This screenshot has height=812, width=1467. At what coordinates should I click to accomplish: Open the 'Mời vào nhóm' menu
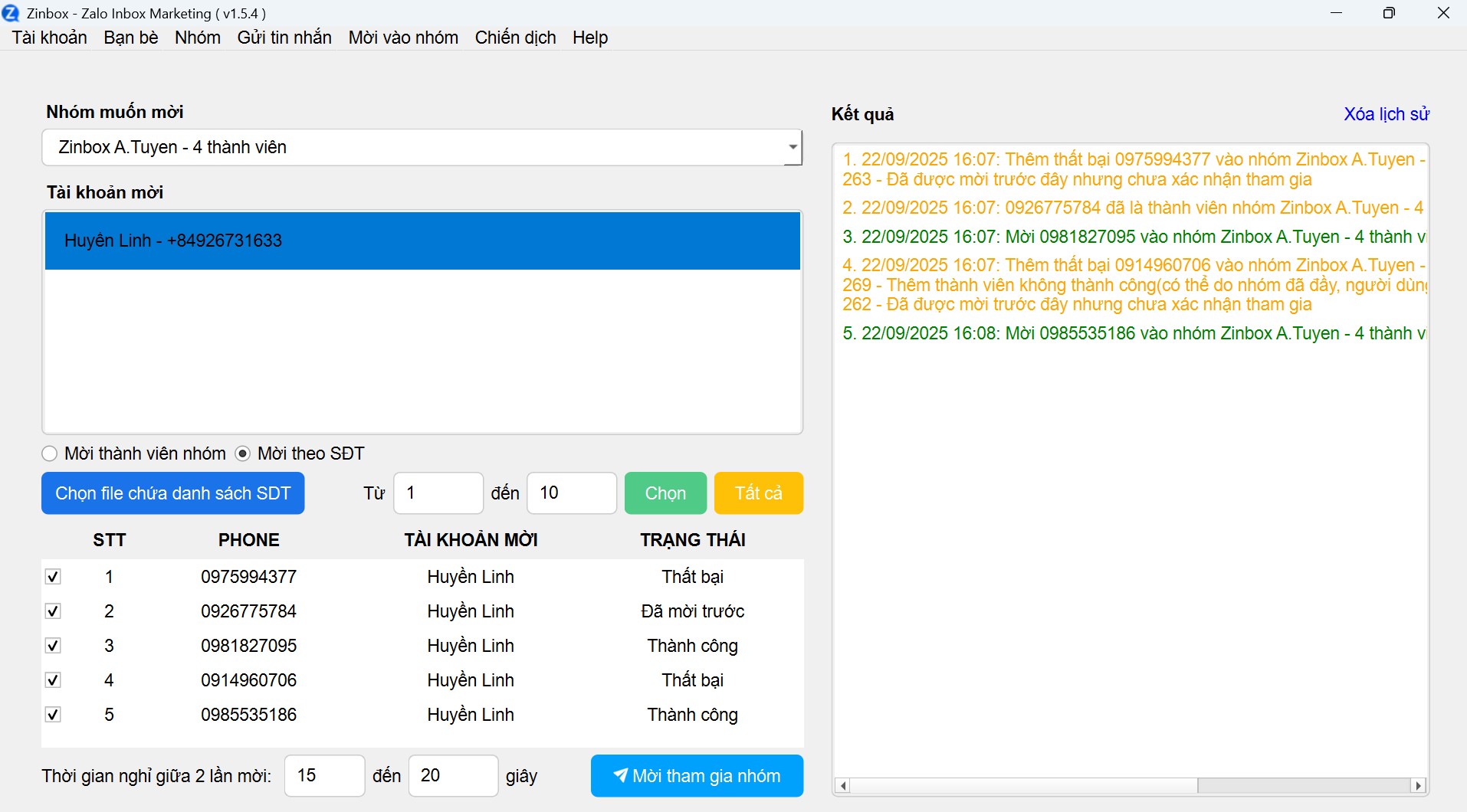click(403, 38)
